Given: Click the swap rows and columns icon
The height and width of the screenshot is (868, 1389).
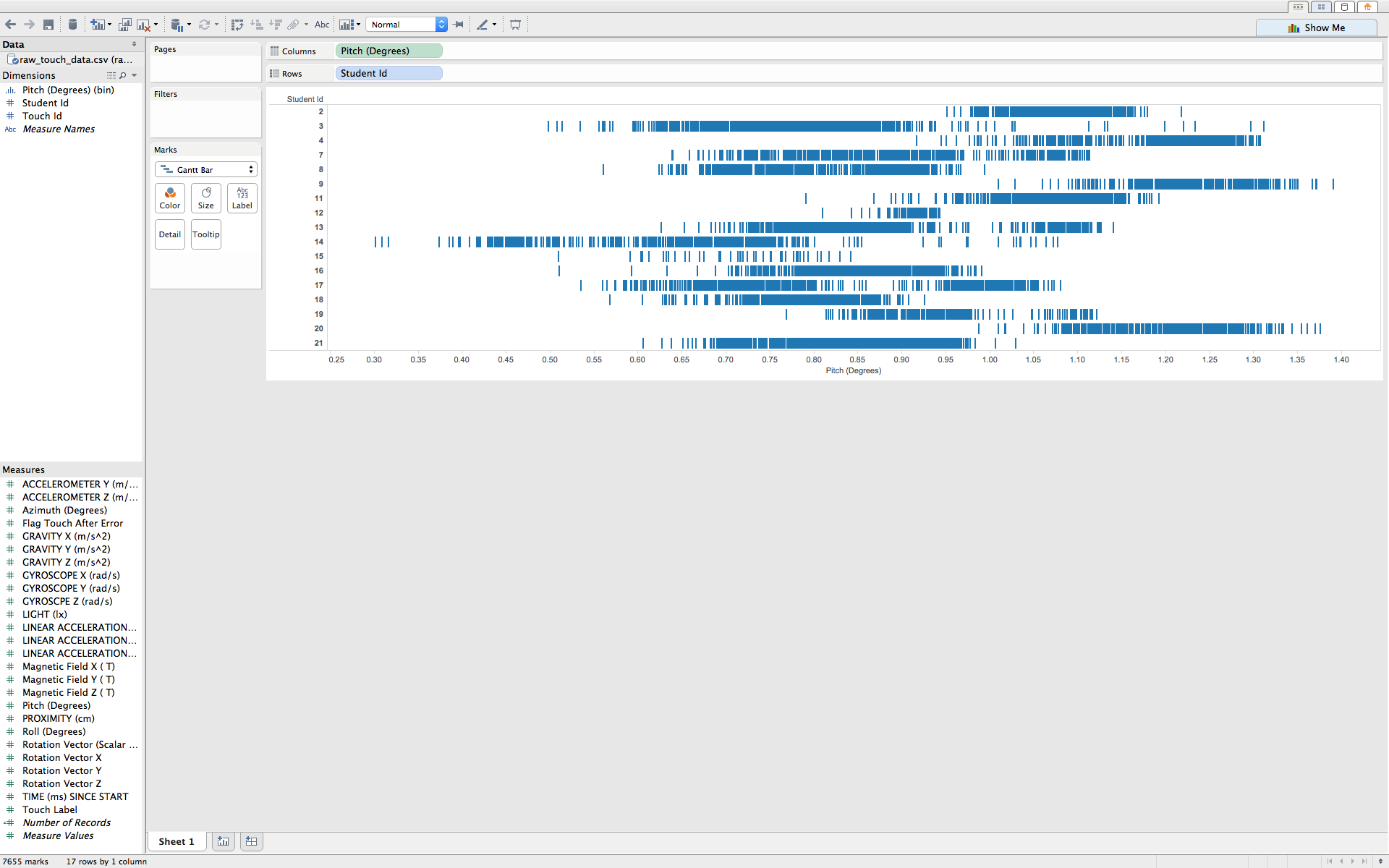Looking at the screenshot, I should tap(237, 25).
